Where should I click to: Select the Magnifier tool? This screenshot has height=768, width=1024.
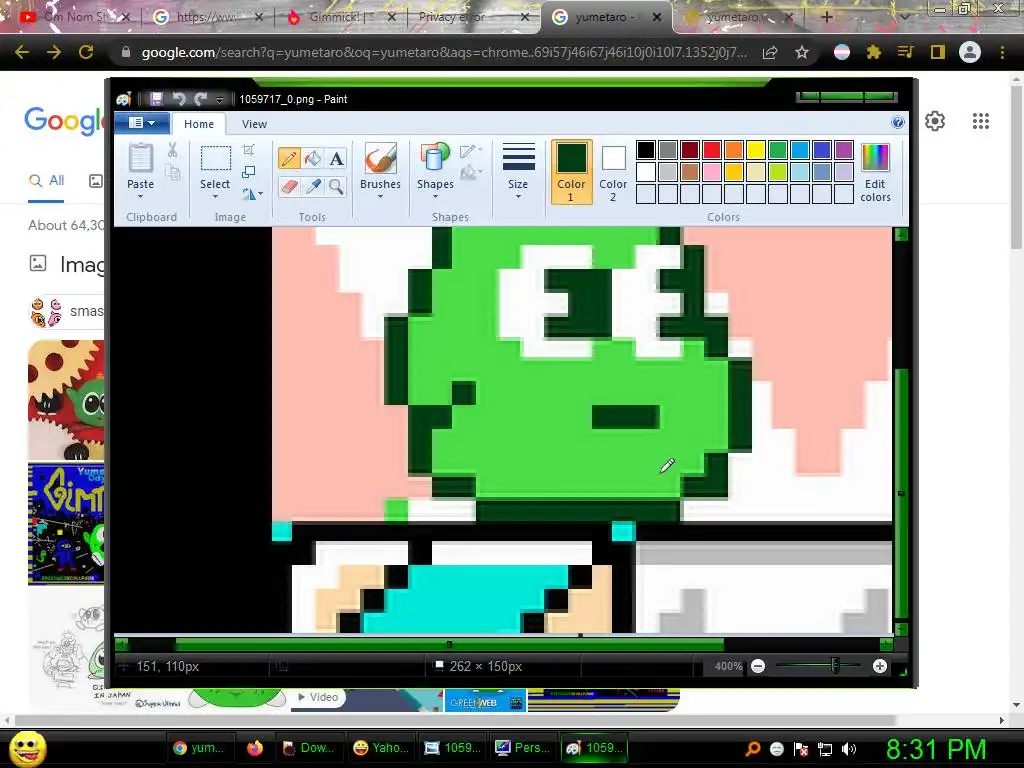click(336, 187)
